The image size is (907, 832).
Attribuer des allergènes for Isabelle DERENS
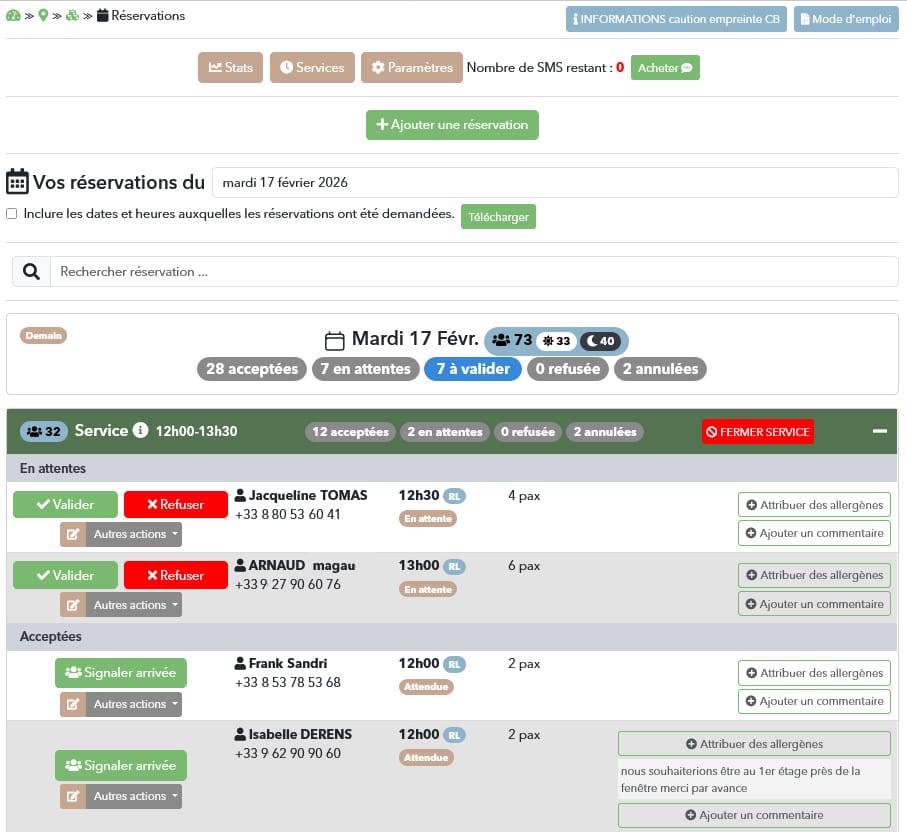click(754, 744)
